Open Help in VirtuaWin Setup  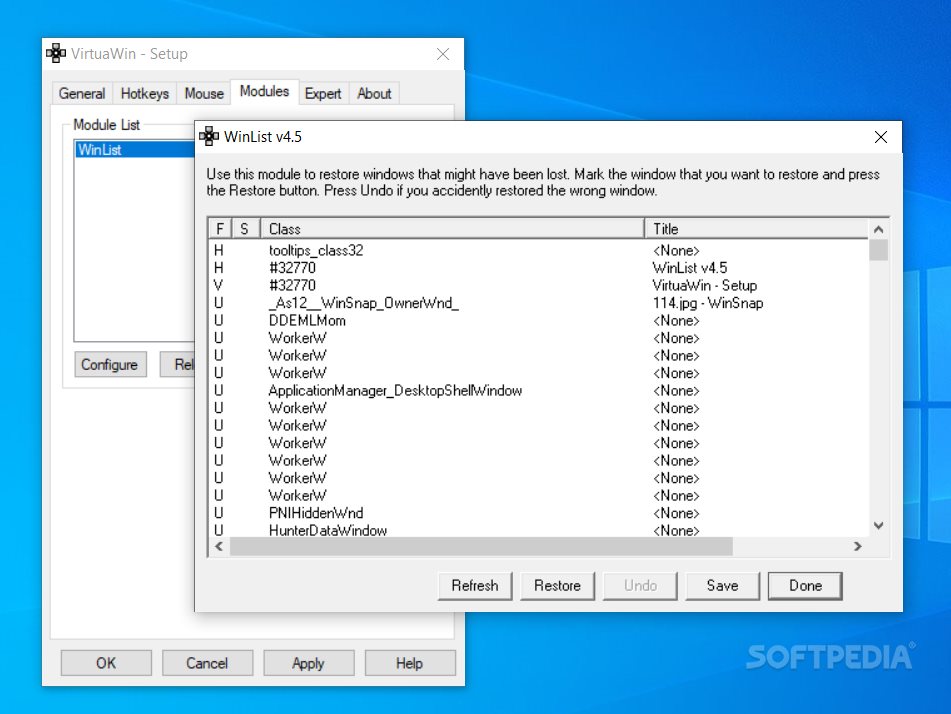pos(410,663)
